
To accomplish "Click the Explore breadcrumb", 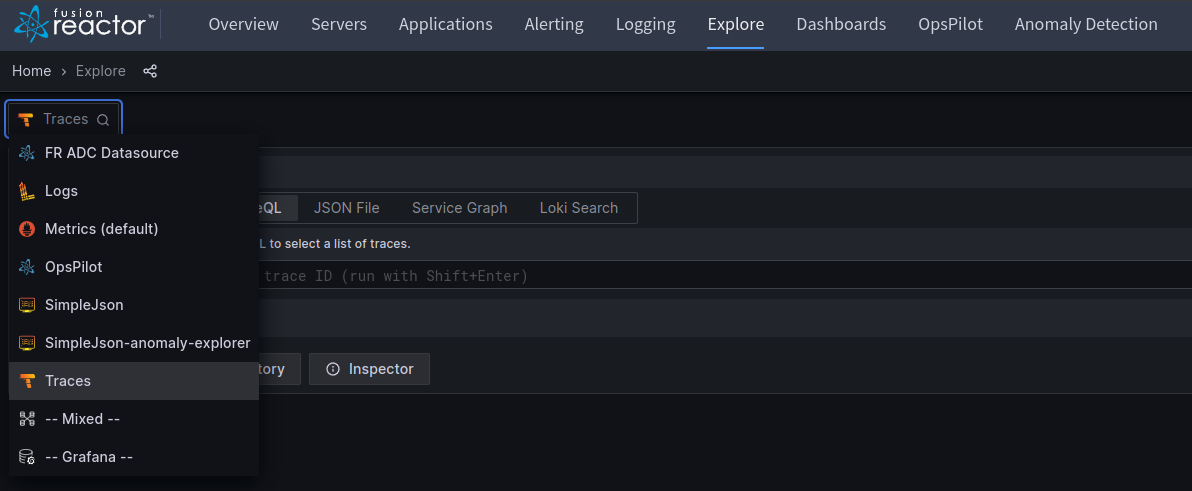I will [100, 71].
